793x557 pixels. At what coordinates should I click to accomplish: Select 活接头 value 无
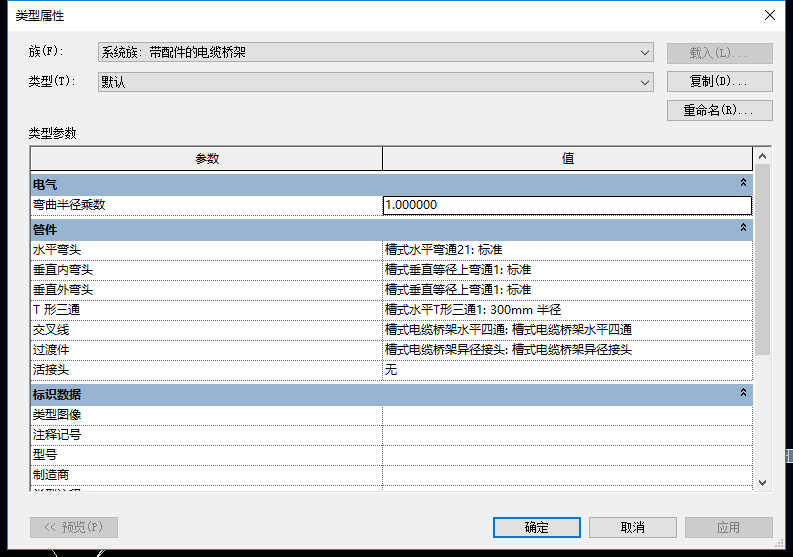click(567, 370)
